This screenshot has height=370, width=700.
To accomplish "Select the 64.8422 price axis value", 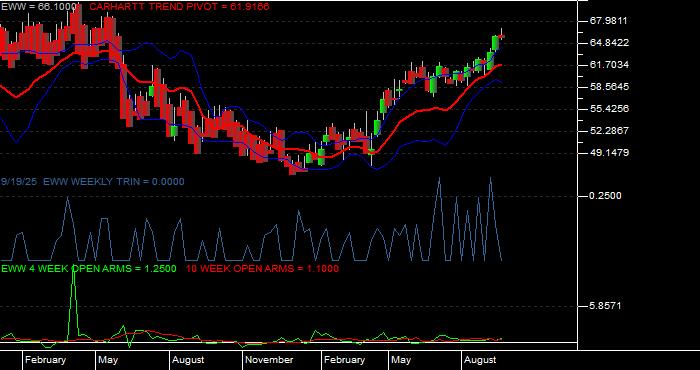I will 608,43.
